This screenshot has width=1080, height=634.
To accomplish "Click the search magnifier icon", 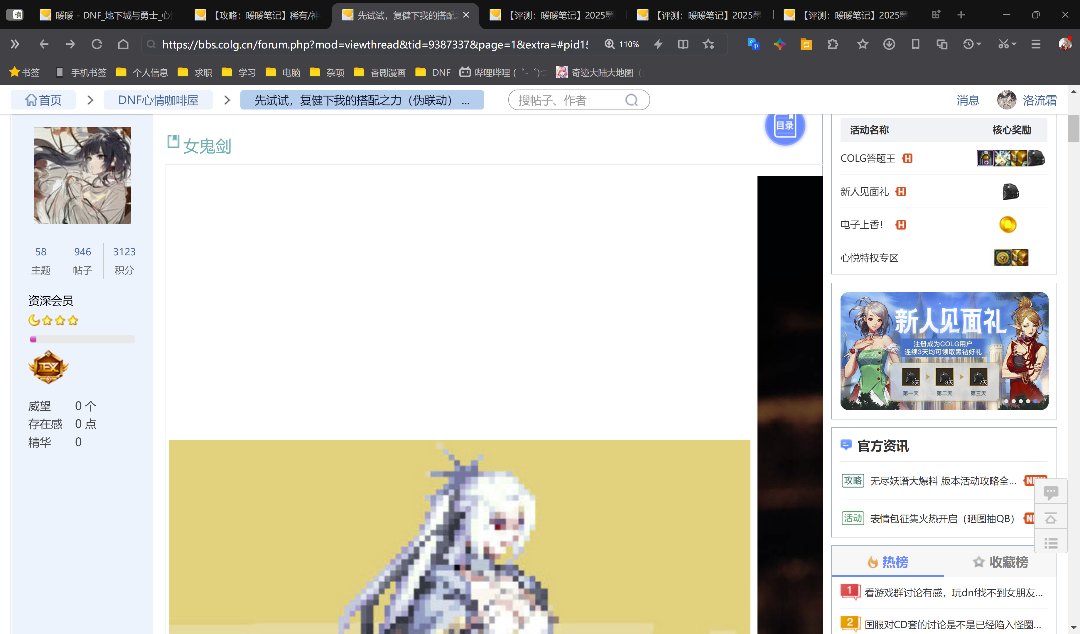I will point(632,100).
